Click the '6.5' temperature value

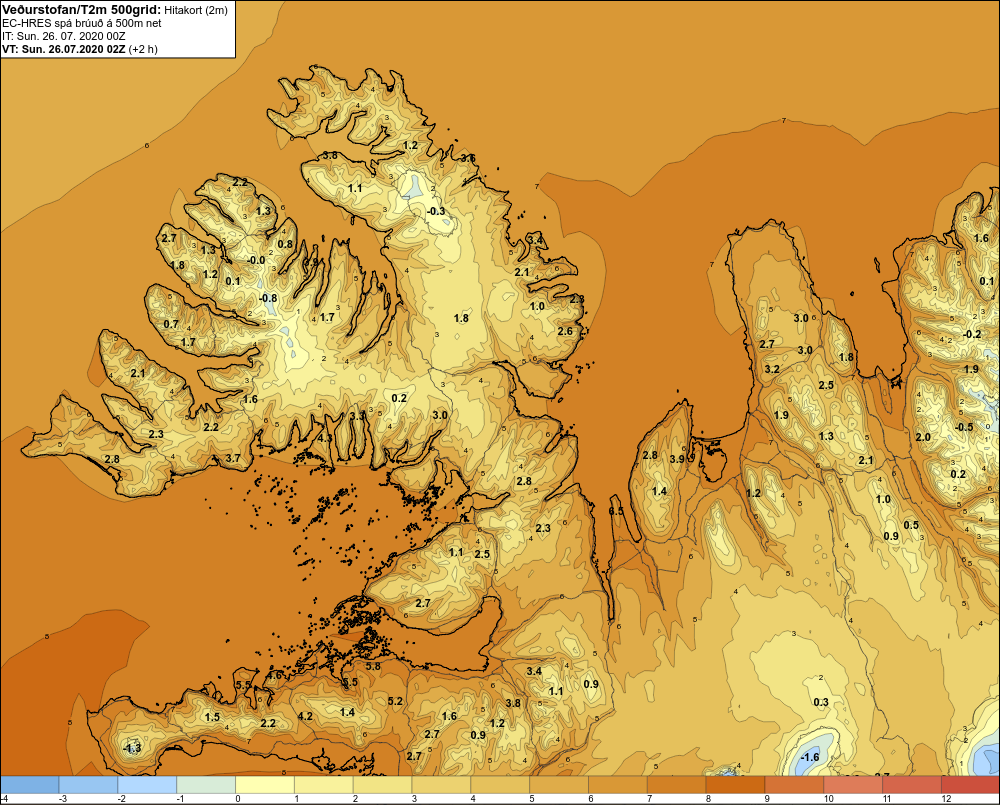click(x=616, y=512)
